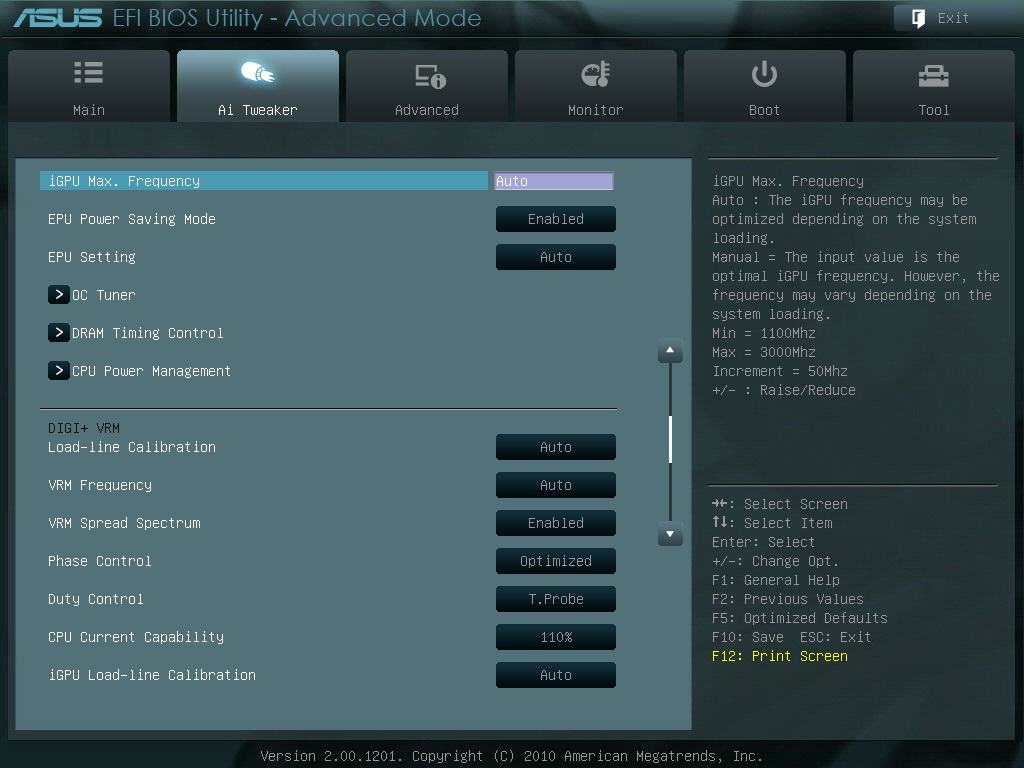Viewport: 1024px width, 768px height.
Task: Open EPU Setting Auto dropdown
Action: pyautogui.click(x=556, y=257)
